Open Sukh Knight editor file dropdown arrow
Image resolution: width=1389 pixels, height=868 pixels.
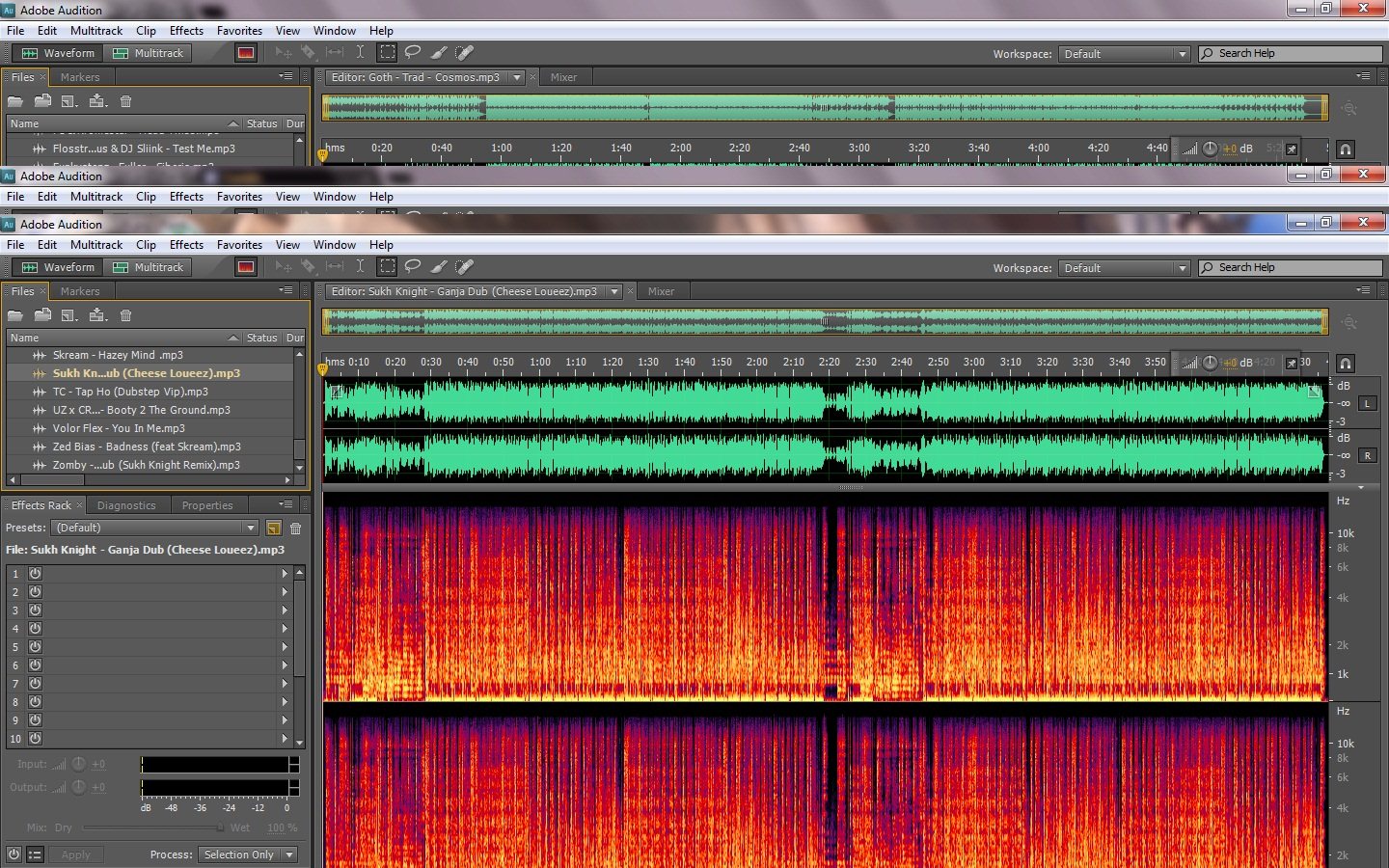614,291
